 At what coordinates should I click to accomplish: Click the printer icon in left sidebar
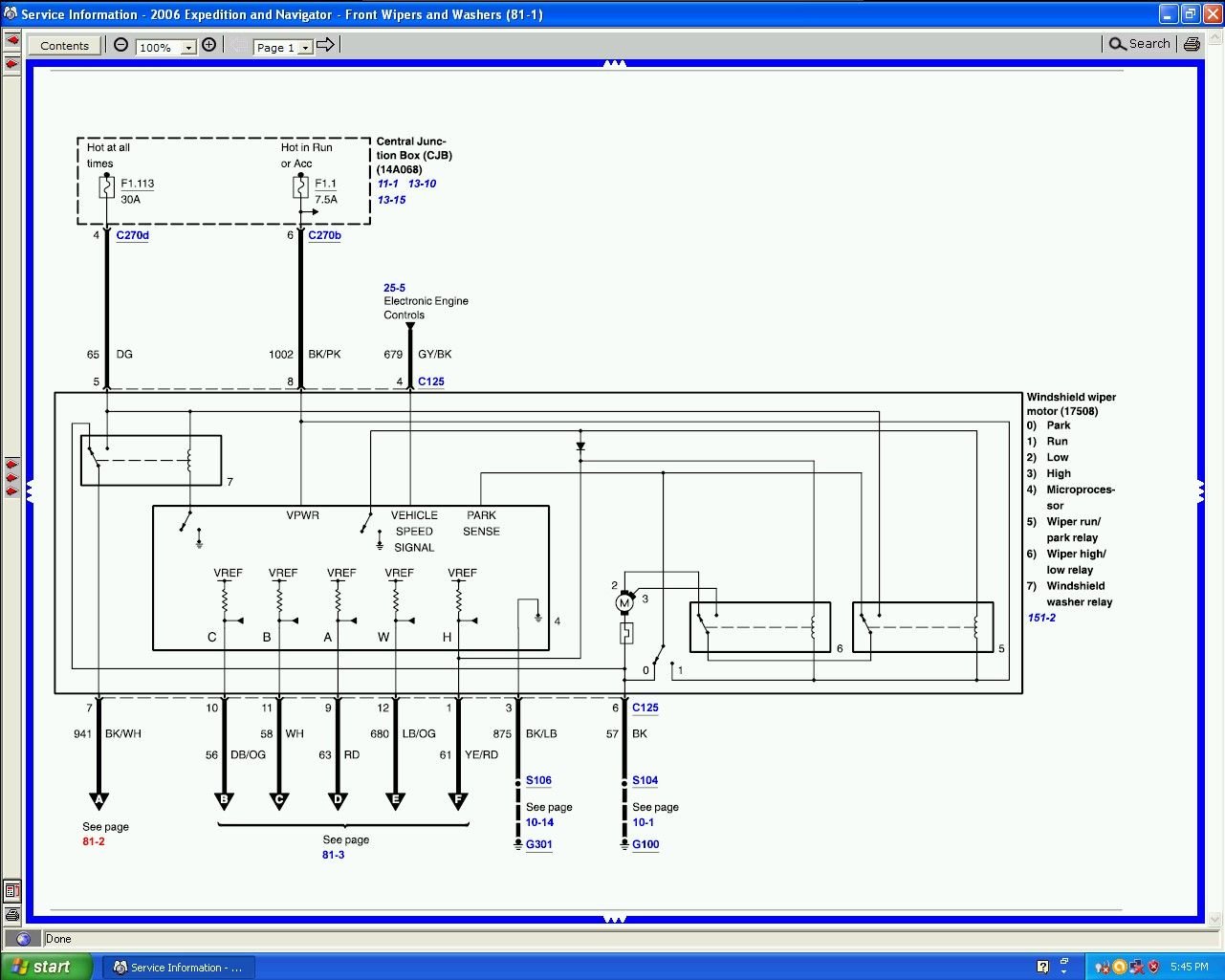[x=11, y=915]
